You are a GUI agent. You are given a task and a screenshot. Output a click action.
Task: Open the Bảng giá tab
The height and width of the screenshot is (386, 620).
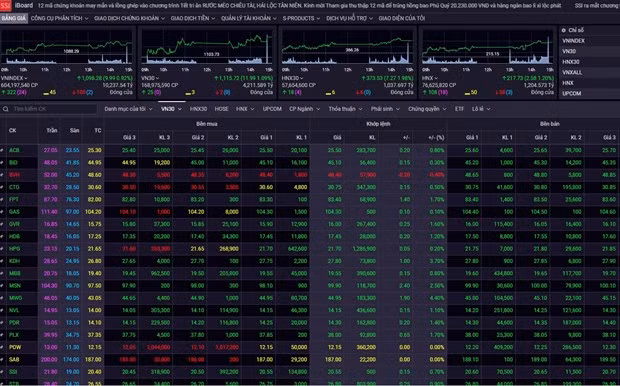14,18
